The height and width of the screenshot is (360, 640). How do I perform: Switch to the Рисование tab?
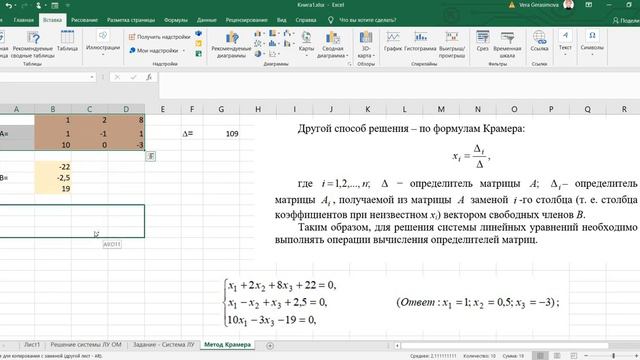pyautogui.click(x=84, y=20)
